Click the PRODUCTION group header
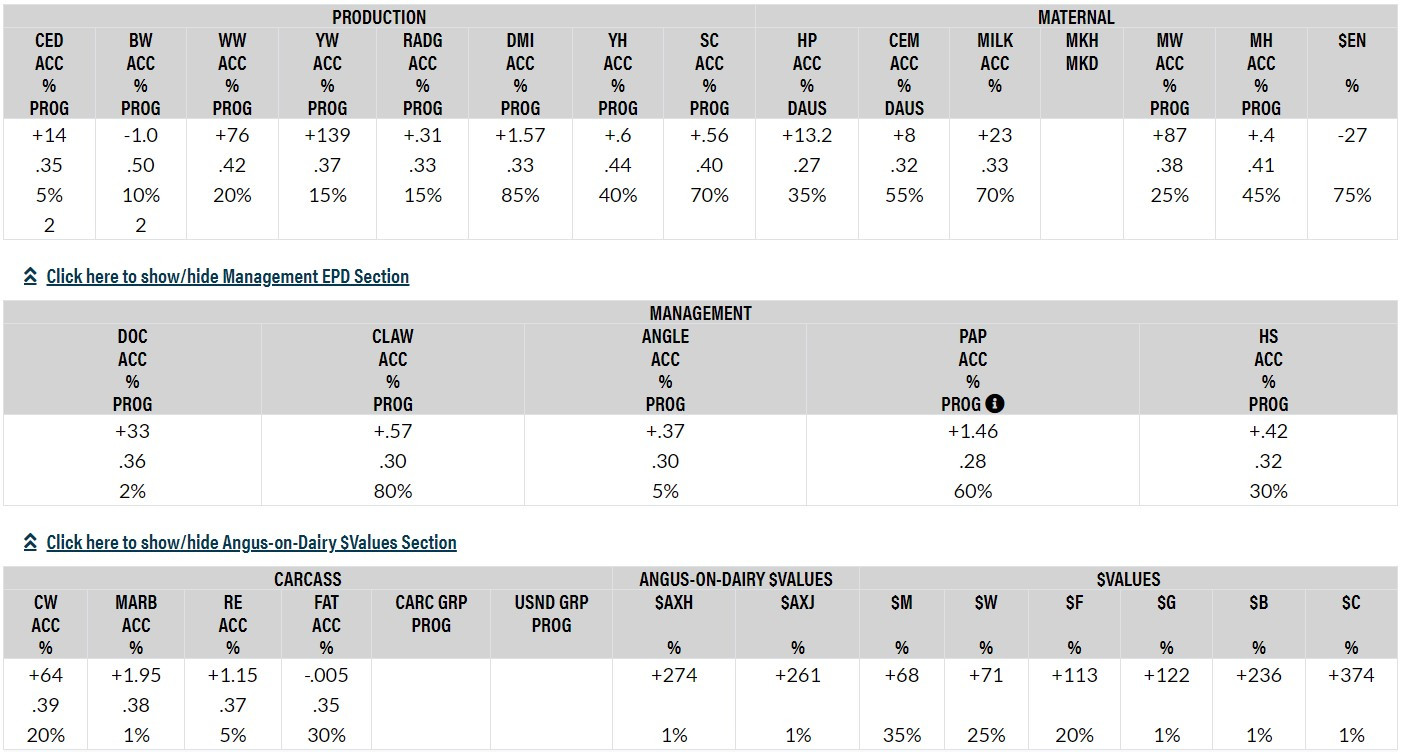The image size is (1406, 752). click(x=379, y=17)
